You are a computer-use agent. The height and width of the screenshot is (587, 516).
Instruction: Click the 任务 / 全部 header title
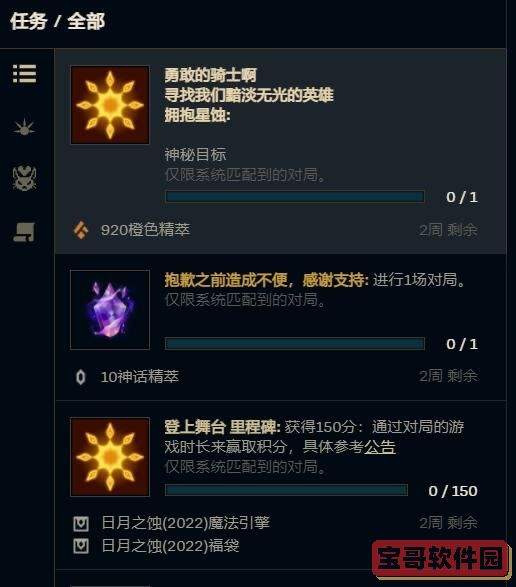point(57,21)
